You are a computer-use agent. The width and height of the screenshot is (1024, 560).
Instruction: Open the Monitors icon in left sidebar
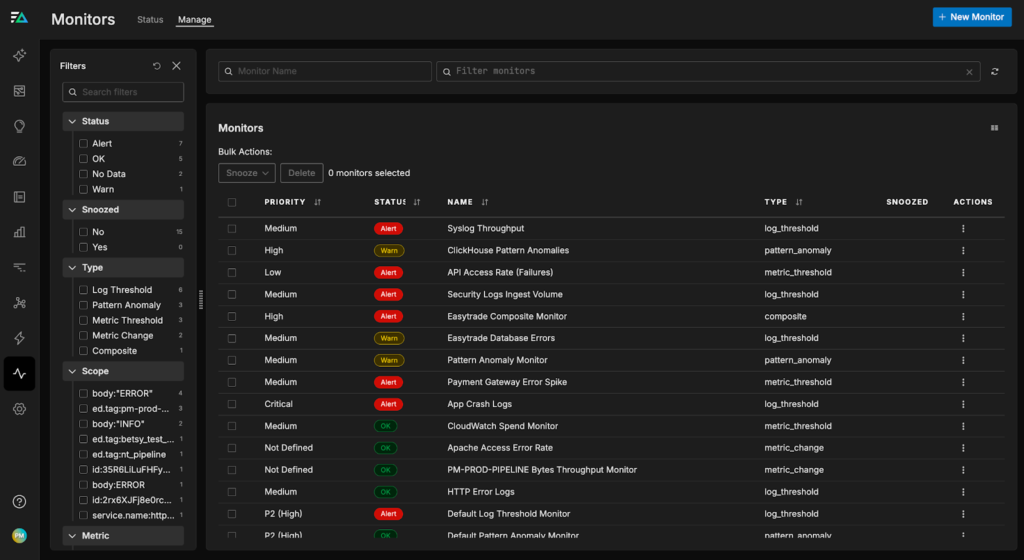(19, 374)
